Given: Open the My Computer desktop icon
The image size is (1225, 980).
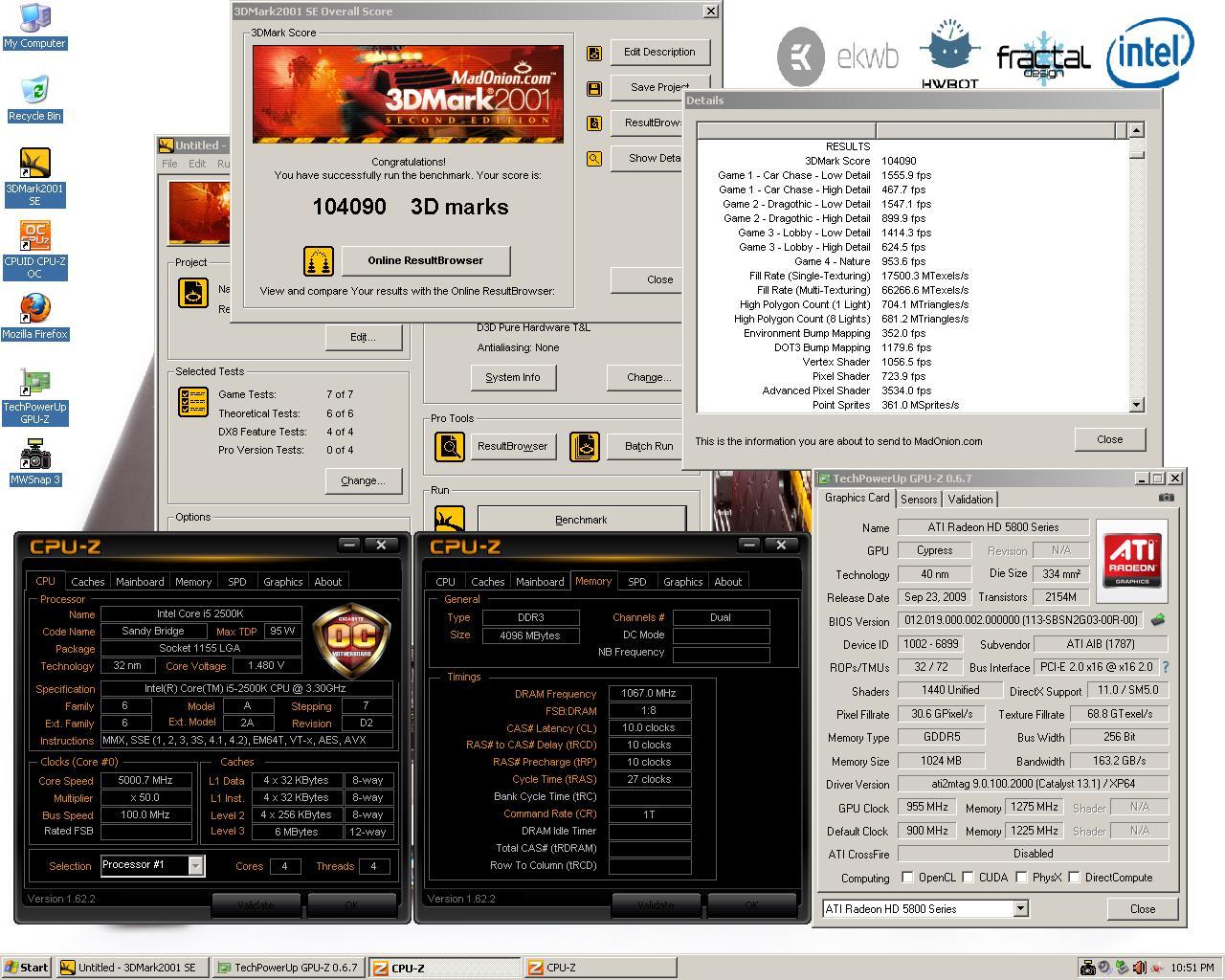Looking at the screenshot, I should [x=34, y=27].
